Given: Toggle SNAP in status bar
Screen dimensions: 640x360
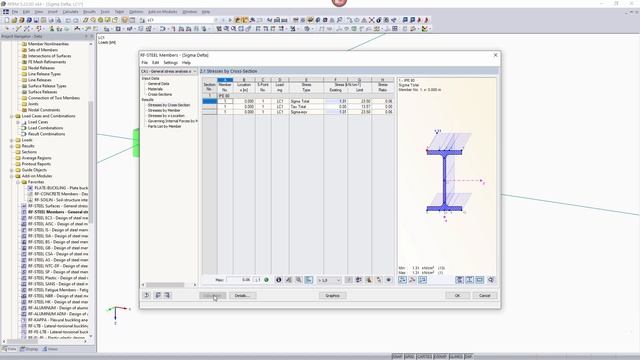Looking at the screenshot, I should (x=397, y=357).
